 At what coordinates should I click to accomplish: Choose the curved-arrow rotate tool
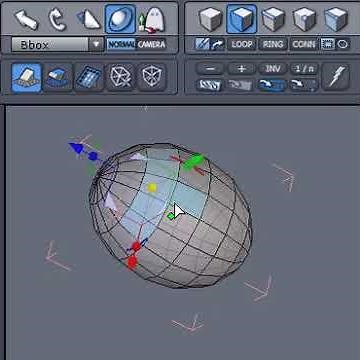point(57,19)
